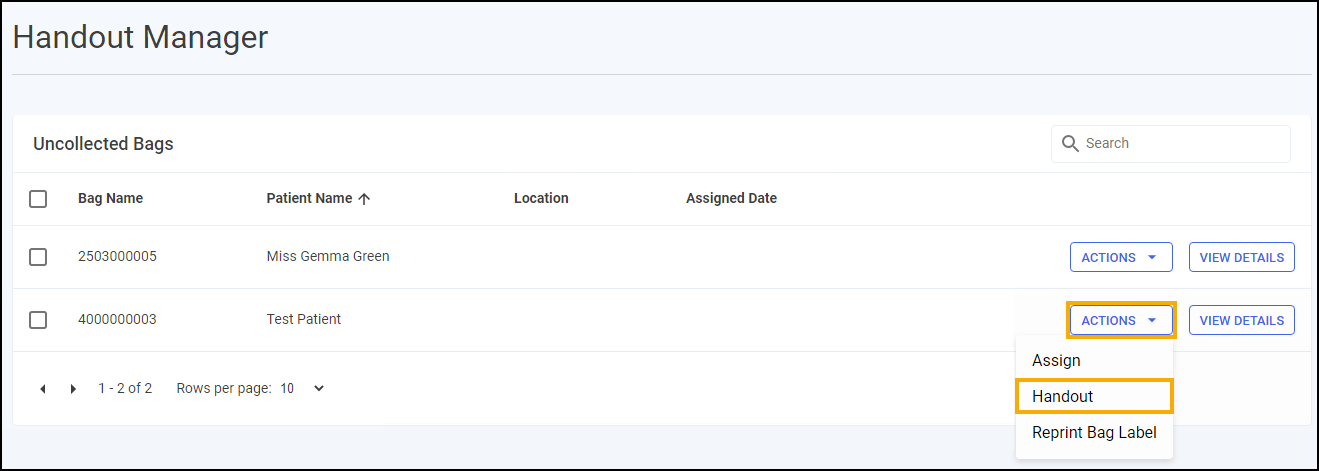Select bag 4000000003 checkbox

point(38,320)
